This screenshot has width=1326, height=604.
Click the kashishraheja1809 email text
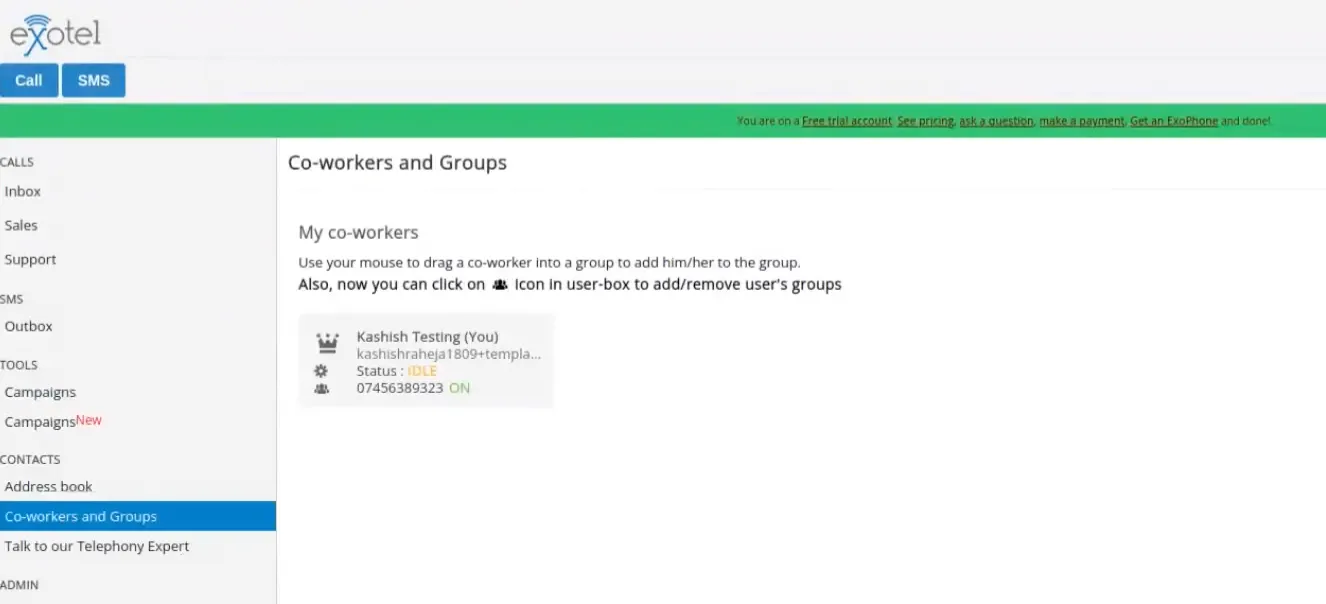[x=449, y=354]
